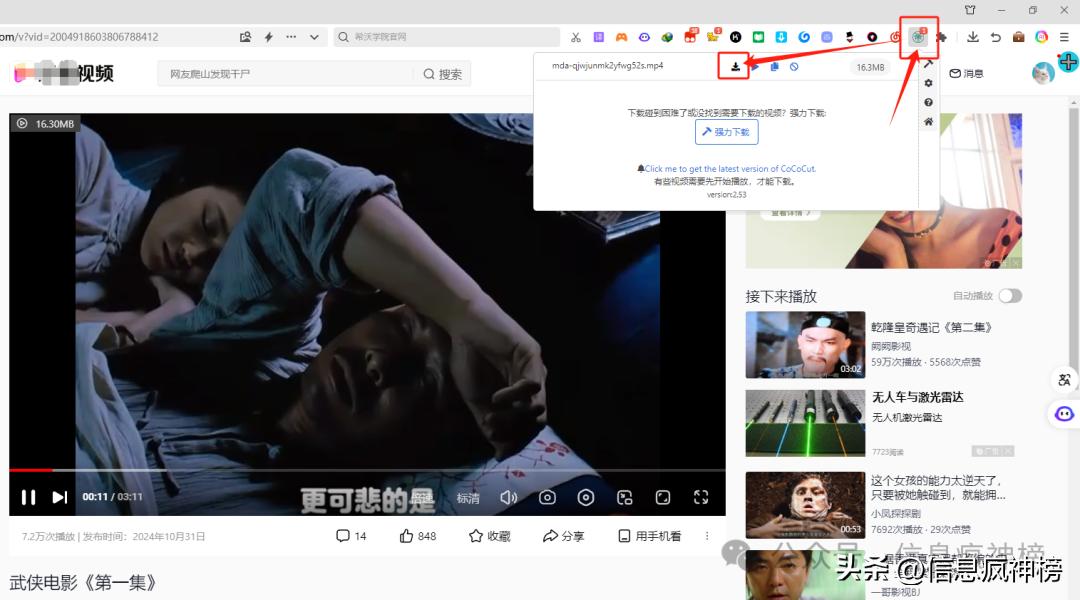Expand the address bar dropdown chevron
This screenshot has width=1080, height=600.
tap(314, 37)
